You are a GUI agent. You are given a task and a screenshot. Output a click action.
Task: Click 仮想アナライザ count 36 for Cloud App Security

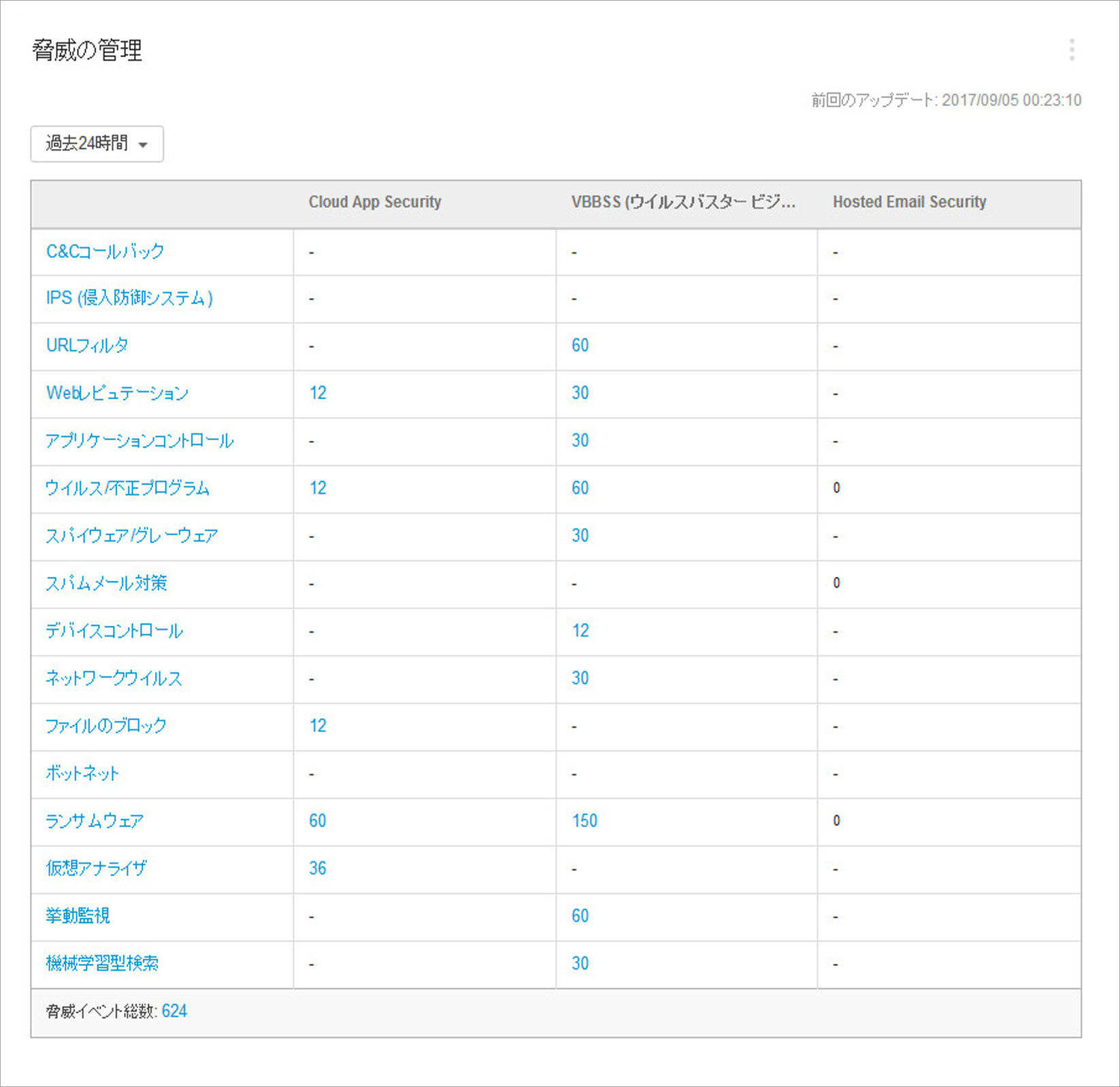point(318,869)
